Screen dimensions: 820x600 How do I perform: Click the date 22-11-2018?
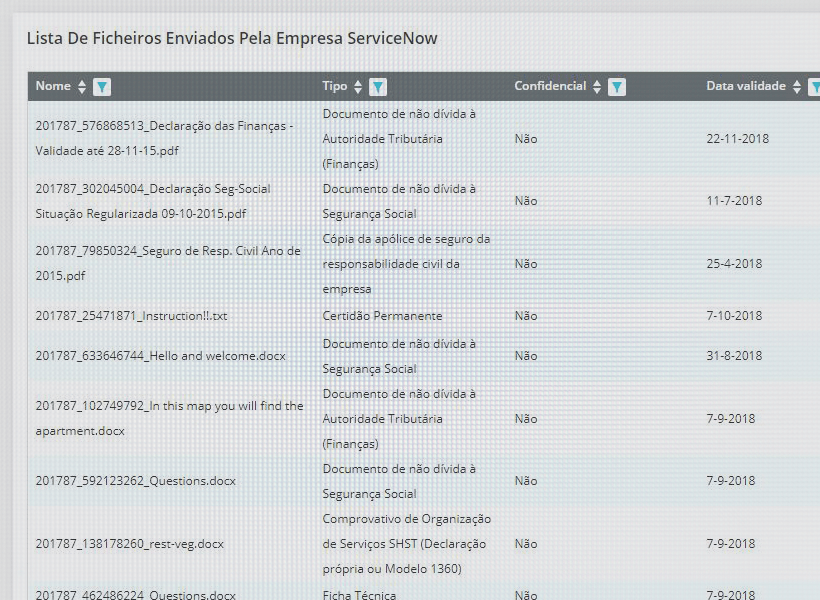[x=737, y=139]
